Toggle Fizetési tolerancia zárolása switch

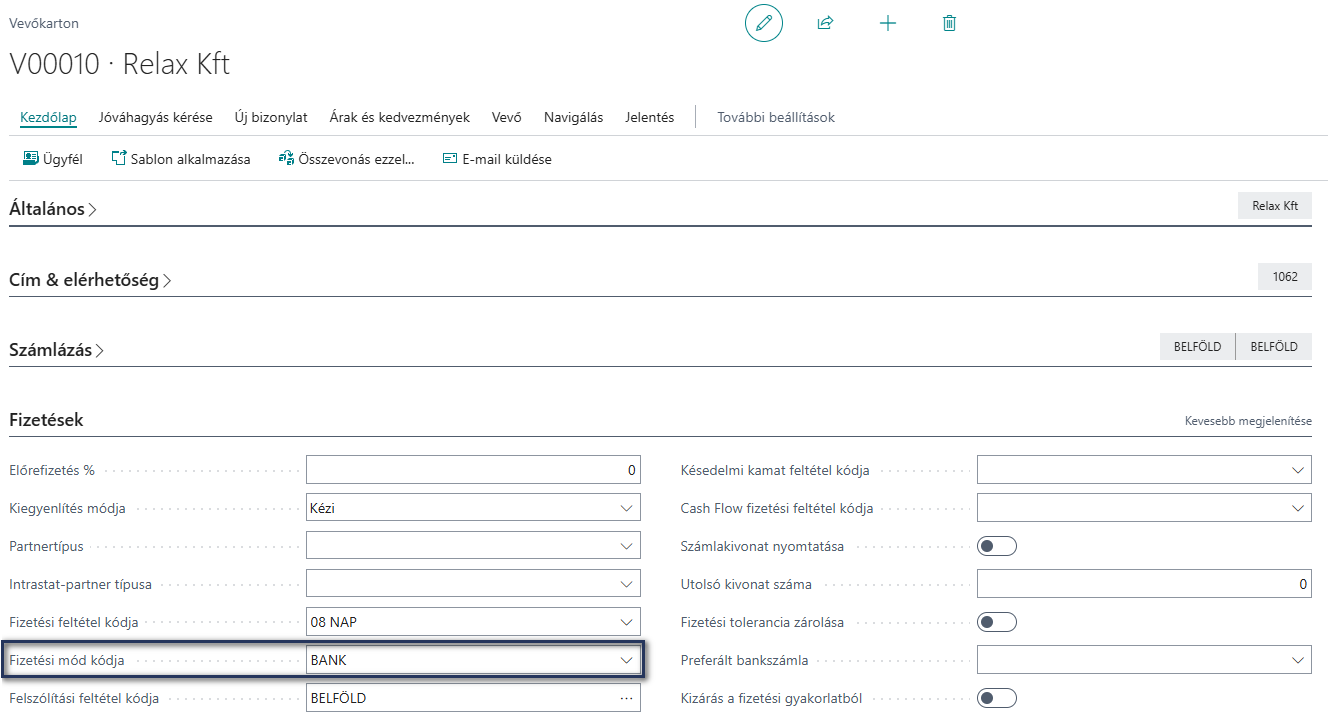tap(996, 622)
